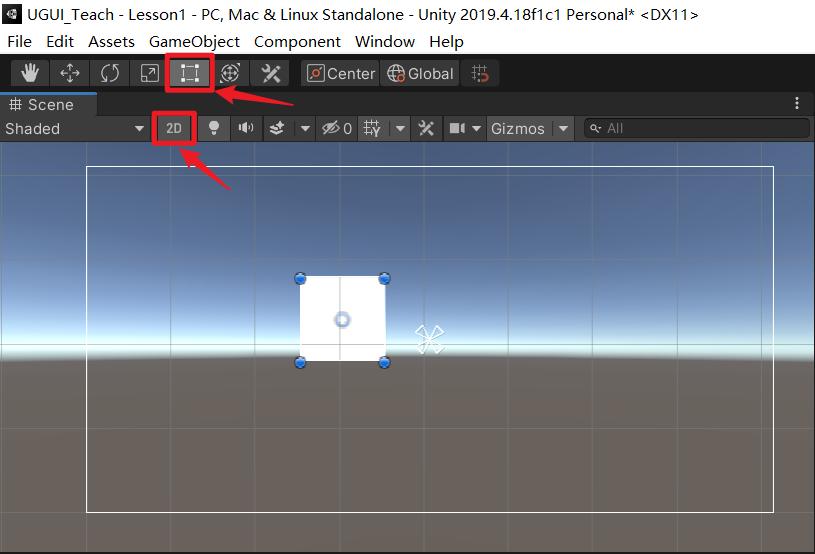Open the Window menu
The height and width of the screenshot is (554, 815).
pyautogui.click(x=385, y=42)
